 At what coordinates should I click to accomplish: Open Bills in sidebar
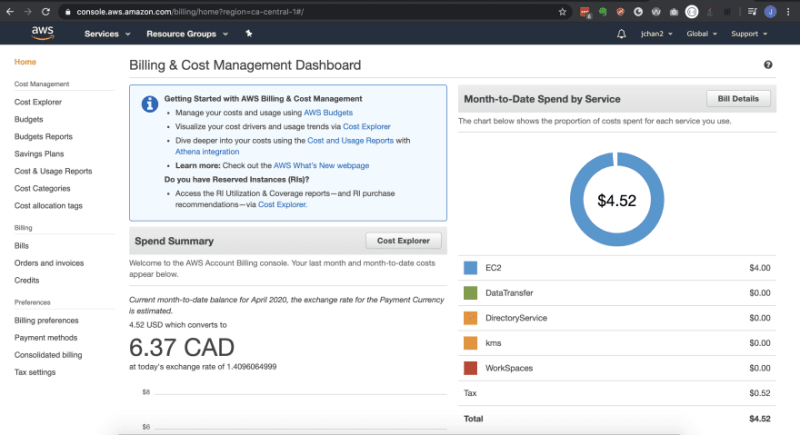[21, 246]
